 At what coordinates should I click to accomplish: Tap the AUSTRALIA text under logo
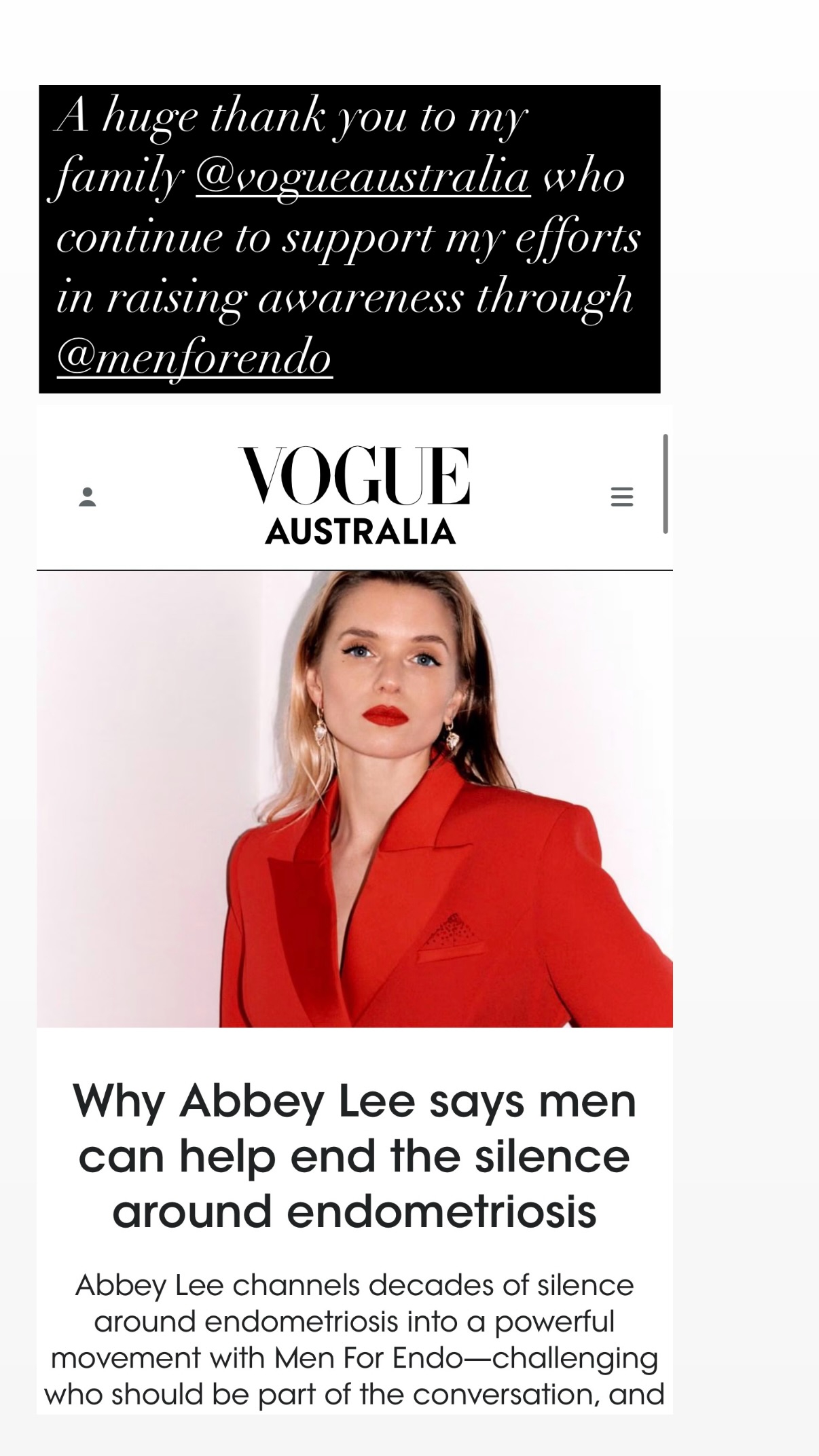(x=360, y=532)
